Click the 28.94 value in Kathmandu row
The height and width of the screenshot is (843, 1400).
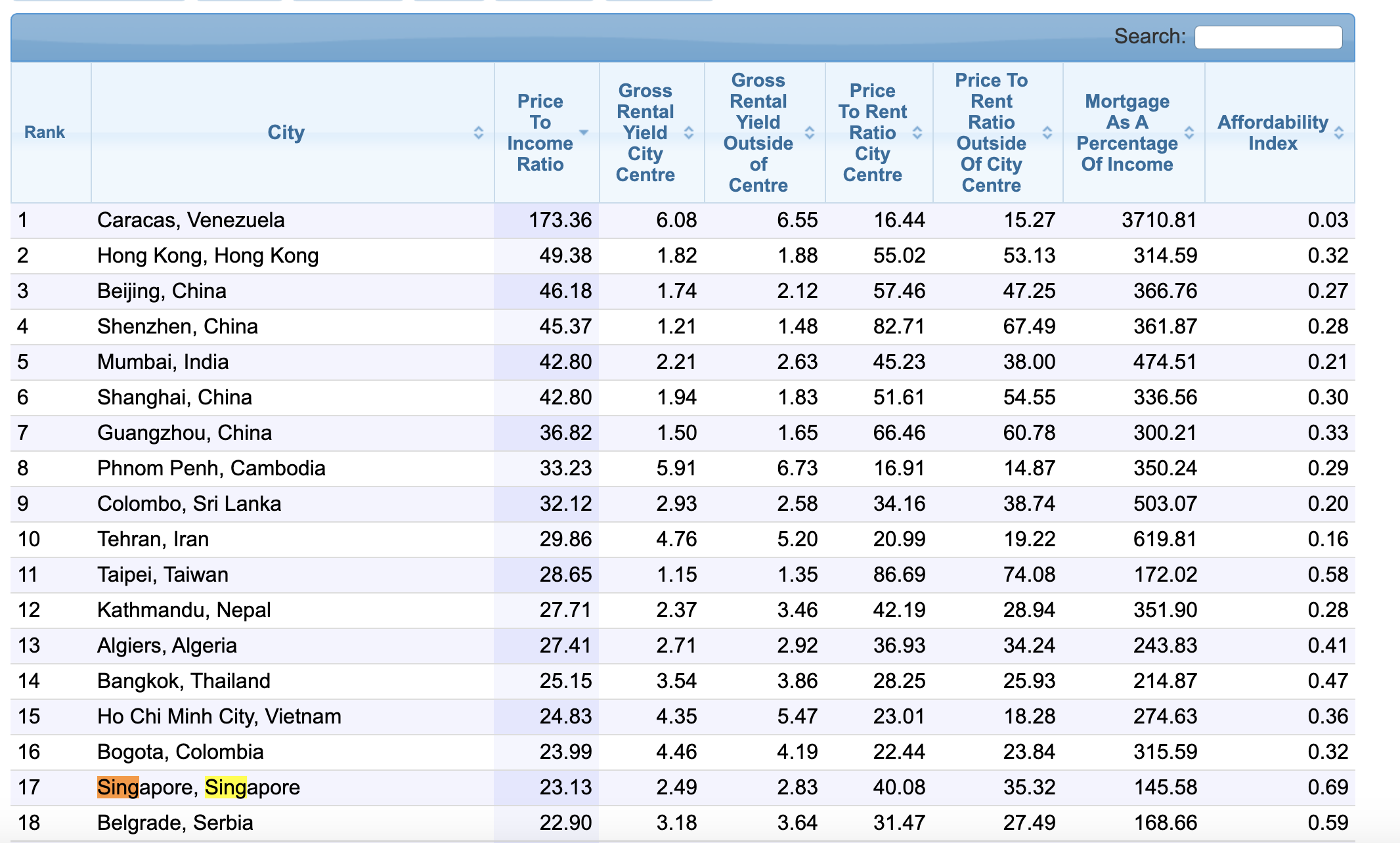pyautogui.click(x=1029, y=610)
